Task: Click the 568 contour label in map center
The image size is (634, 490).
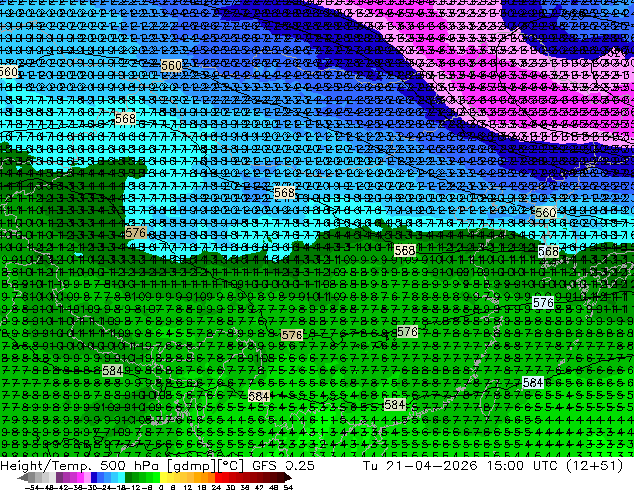Action: 284,192
